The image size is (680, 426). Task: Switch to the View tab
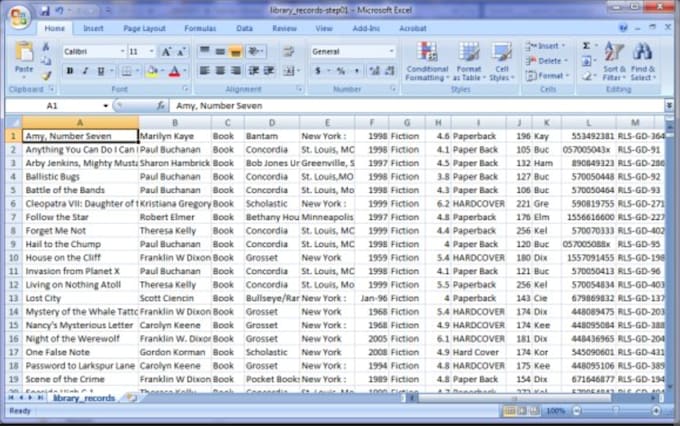pyautogui.click(x=324, y=29)
